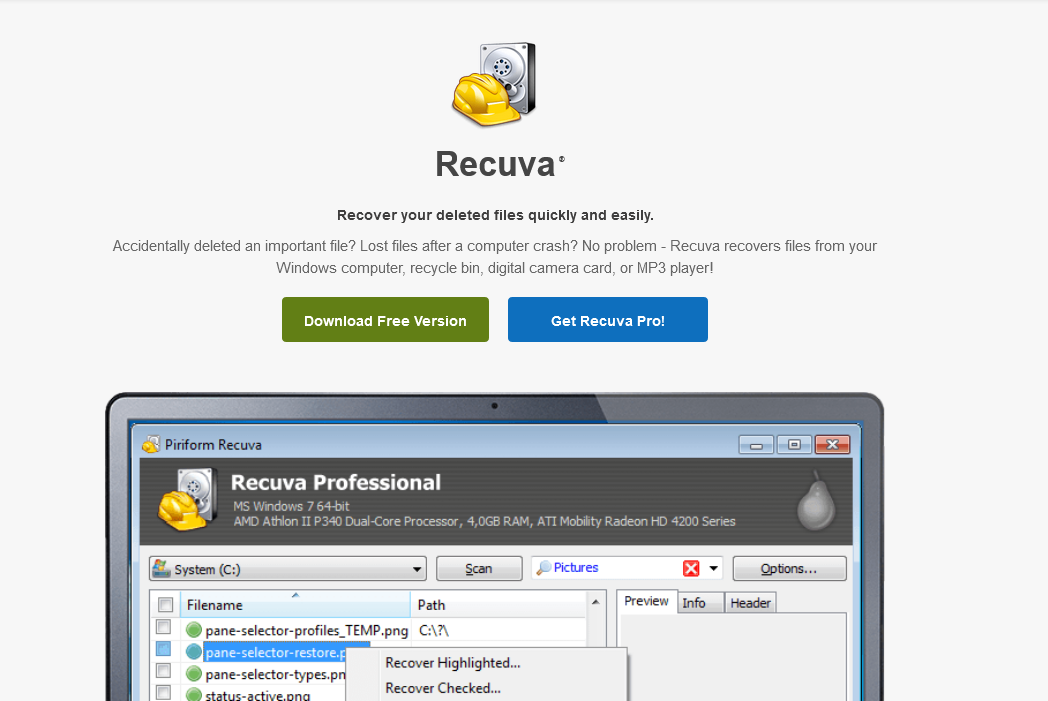The height and width of the screenshot is (701, 1048).
Task: Click the 'Recuva Professional' title text
Action: tap(336, 482)
